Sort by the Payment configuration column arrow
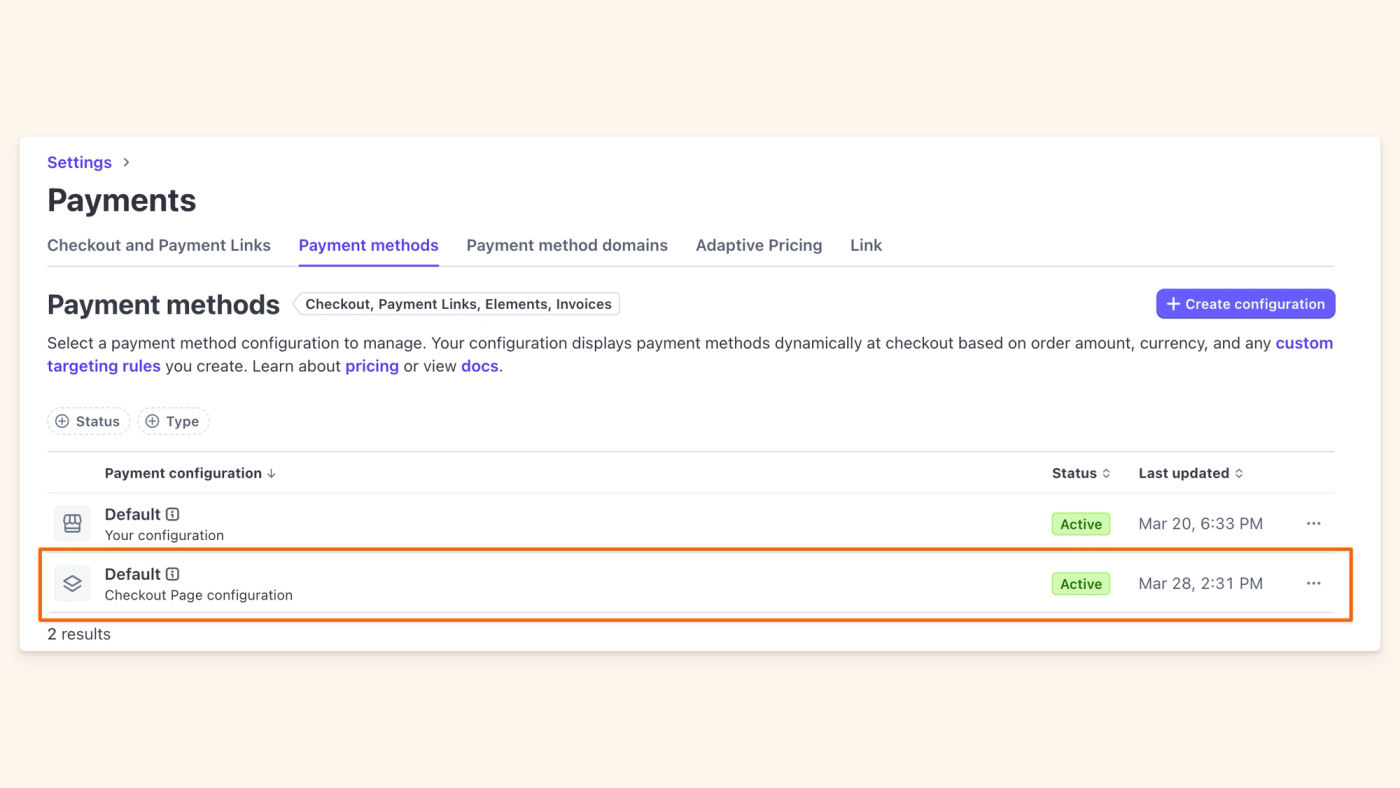 pyautogui.click(x=271, y=474)
